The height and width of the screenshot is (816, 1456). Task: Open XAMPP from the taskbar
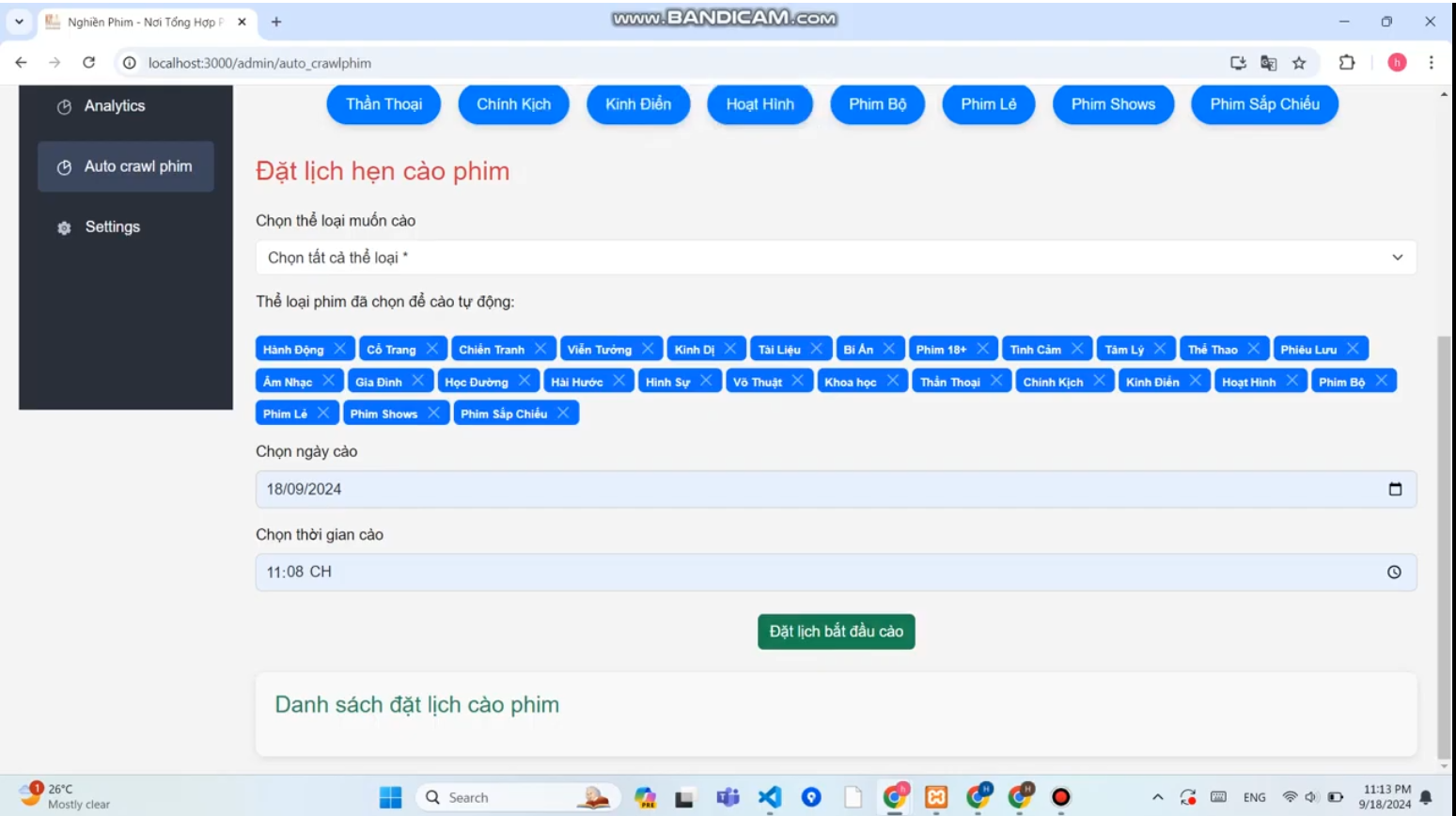[x=936, y=797]
